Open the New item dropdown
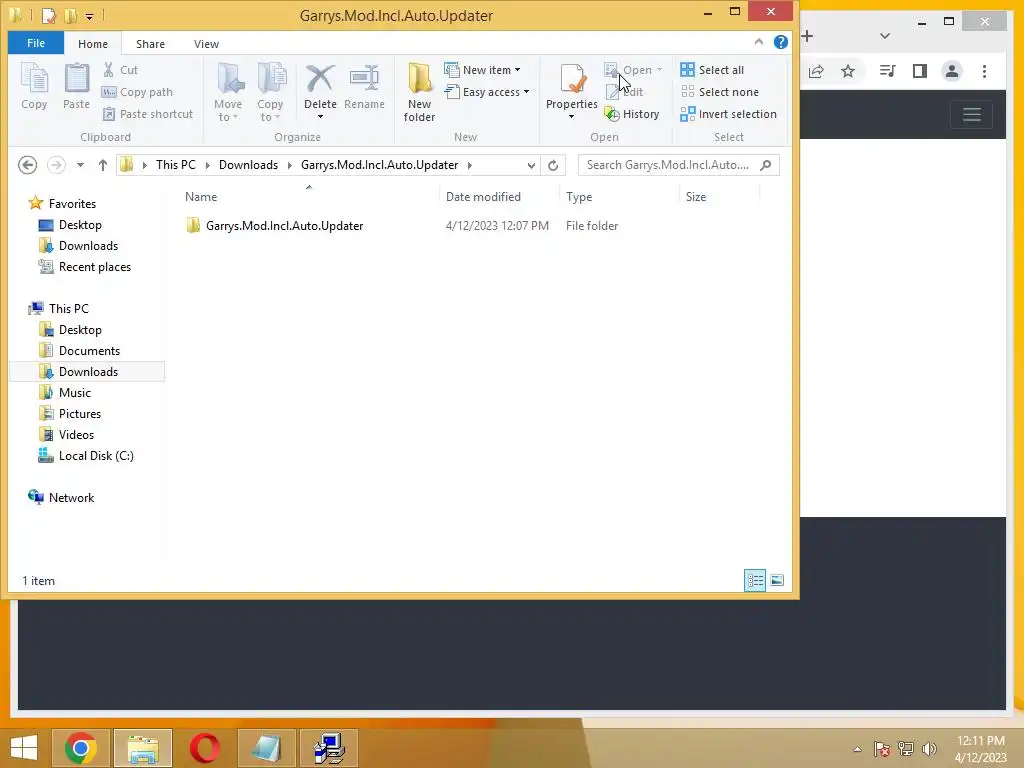This screenshot has height=768, width=1024. coord(483,69)
